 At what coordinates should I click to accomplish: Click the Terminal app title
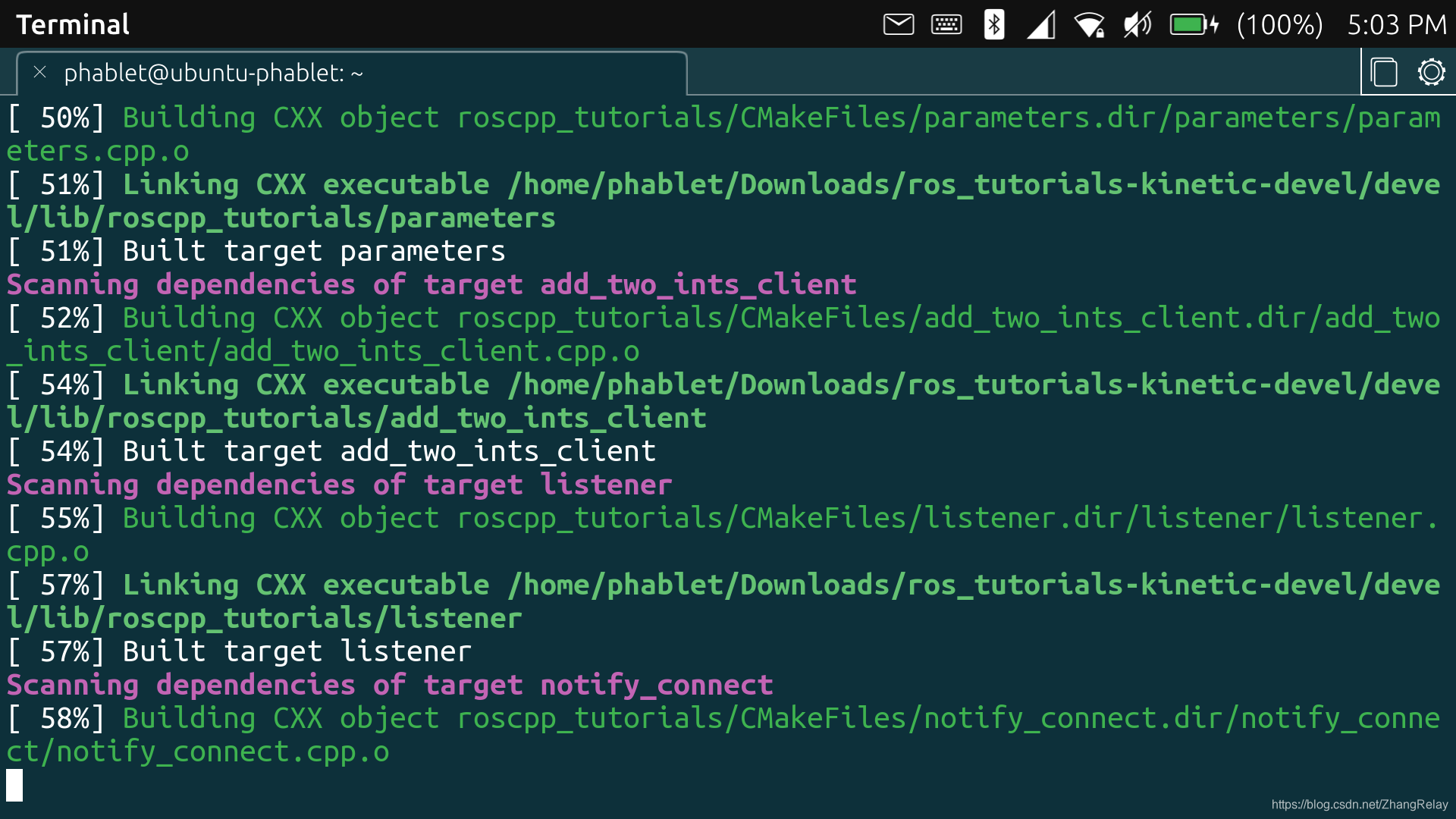tap(73, 24)
